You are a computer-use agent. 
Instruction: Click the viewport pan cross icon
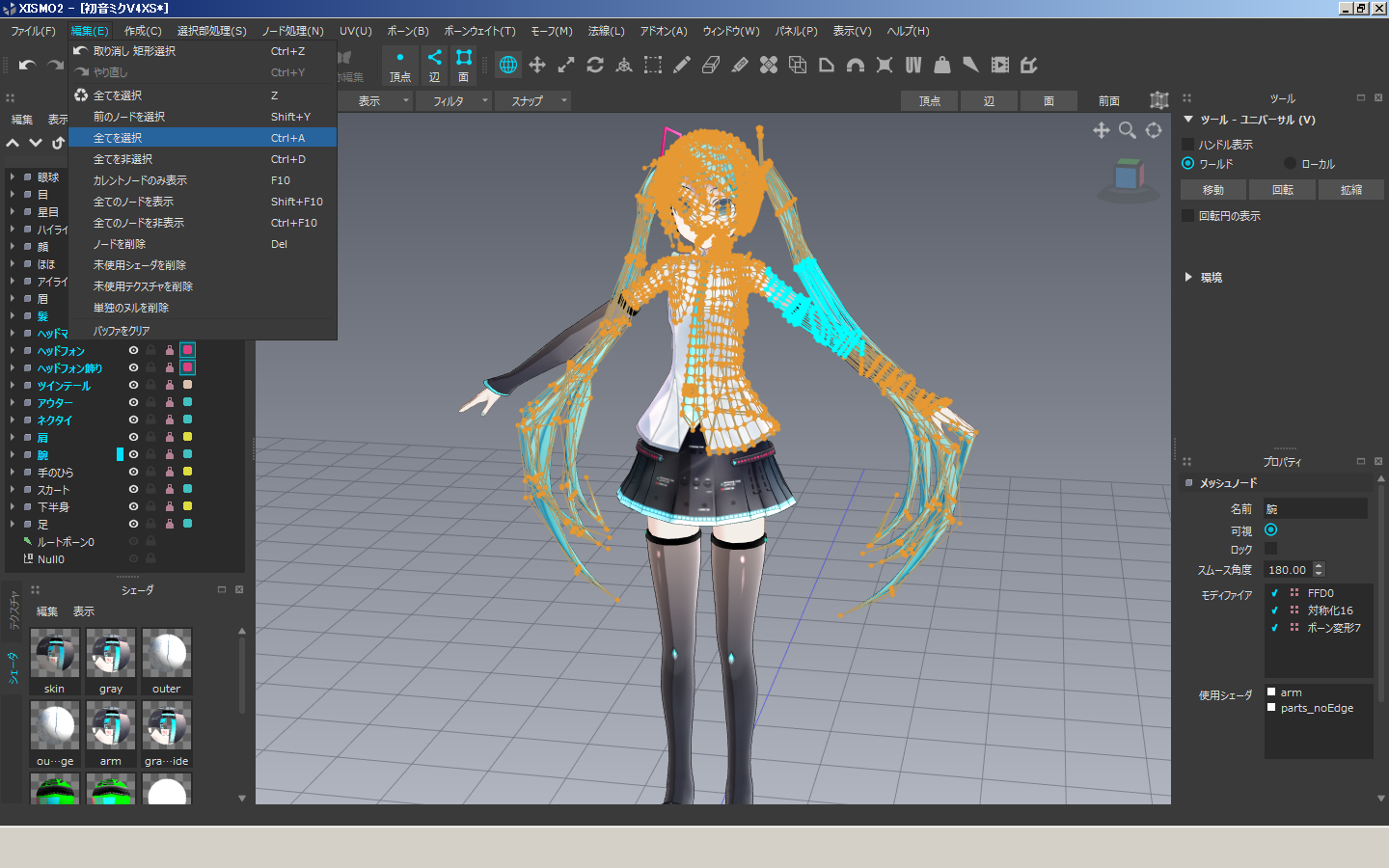[1101, 130]
